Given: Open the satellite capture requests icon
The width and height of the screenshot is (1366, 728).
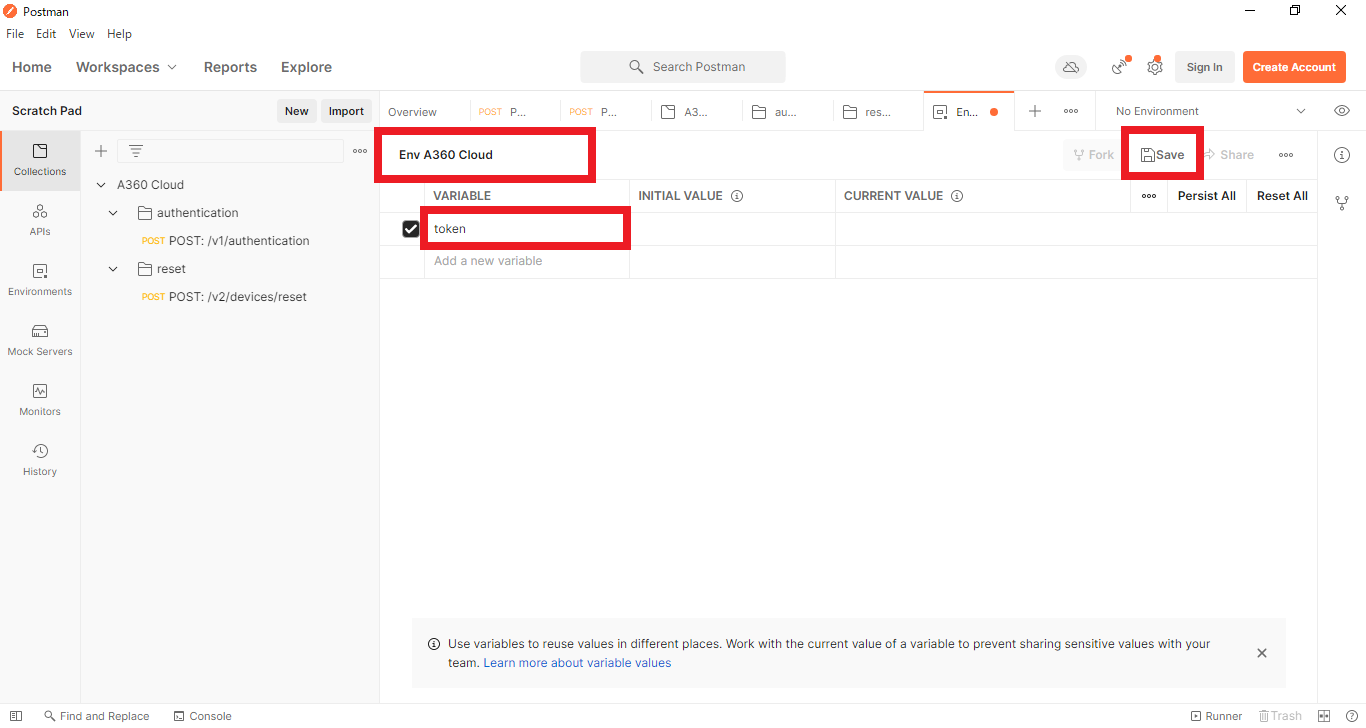Looking at the screenshot, I should click(x=1120, y=67).
